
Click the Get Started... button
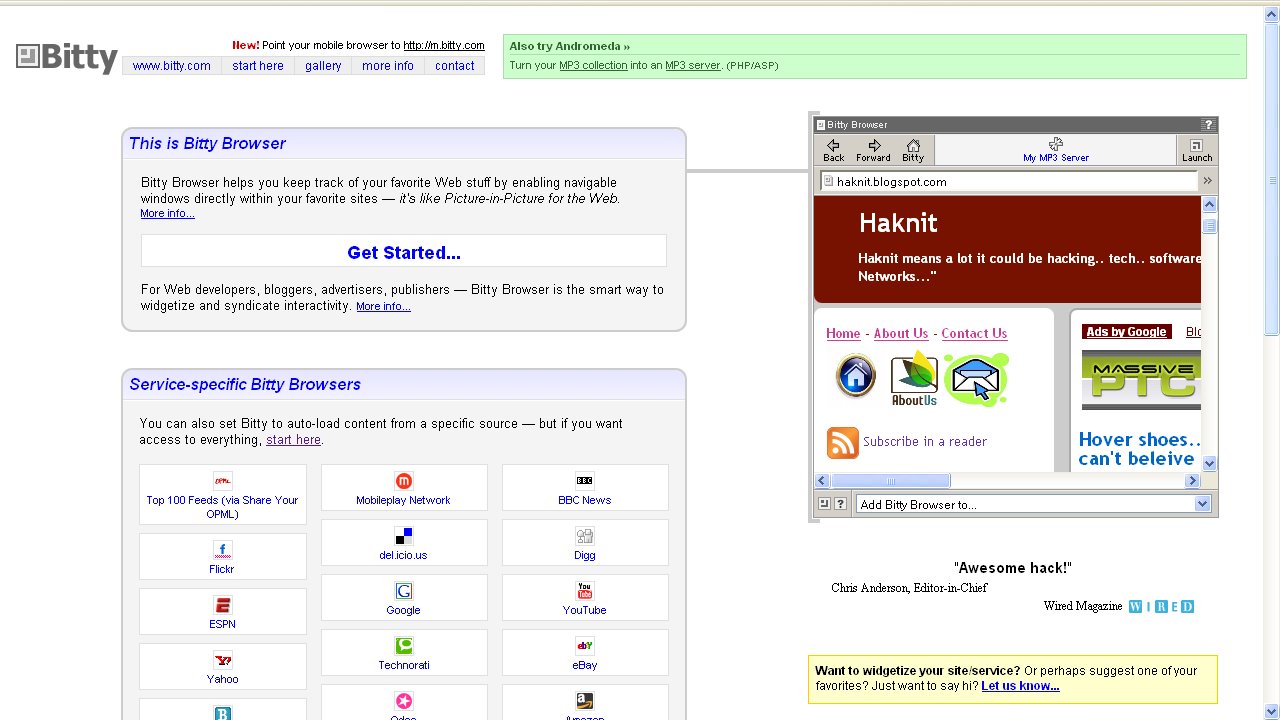click(404, 253)
